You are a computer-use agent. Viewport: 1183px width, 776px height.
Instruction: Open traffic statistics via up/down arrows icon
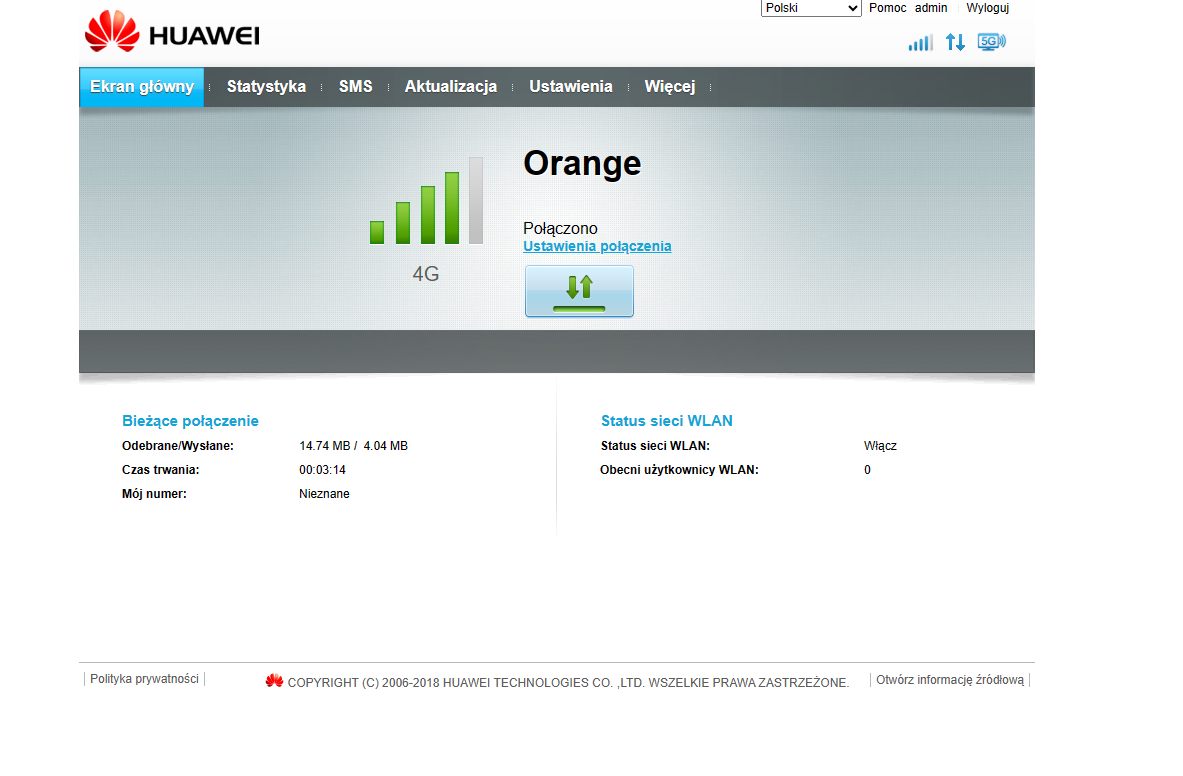pos(955,43)
